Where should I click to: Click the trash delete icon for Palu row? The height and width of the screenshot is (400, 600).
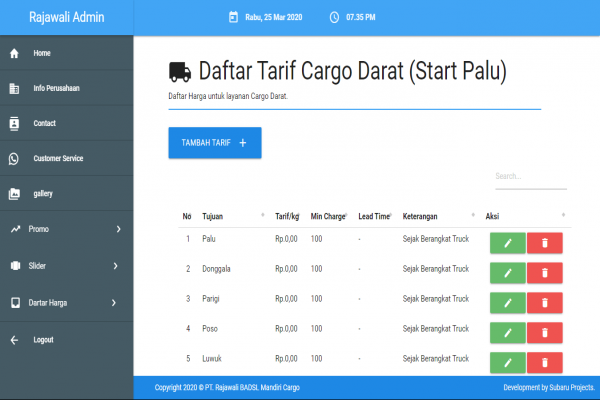pos(545,243)
